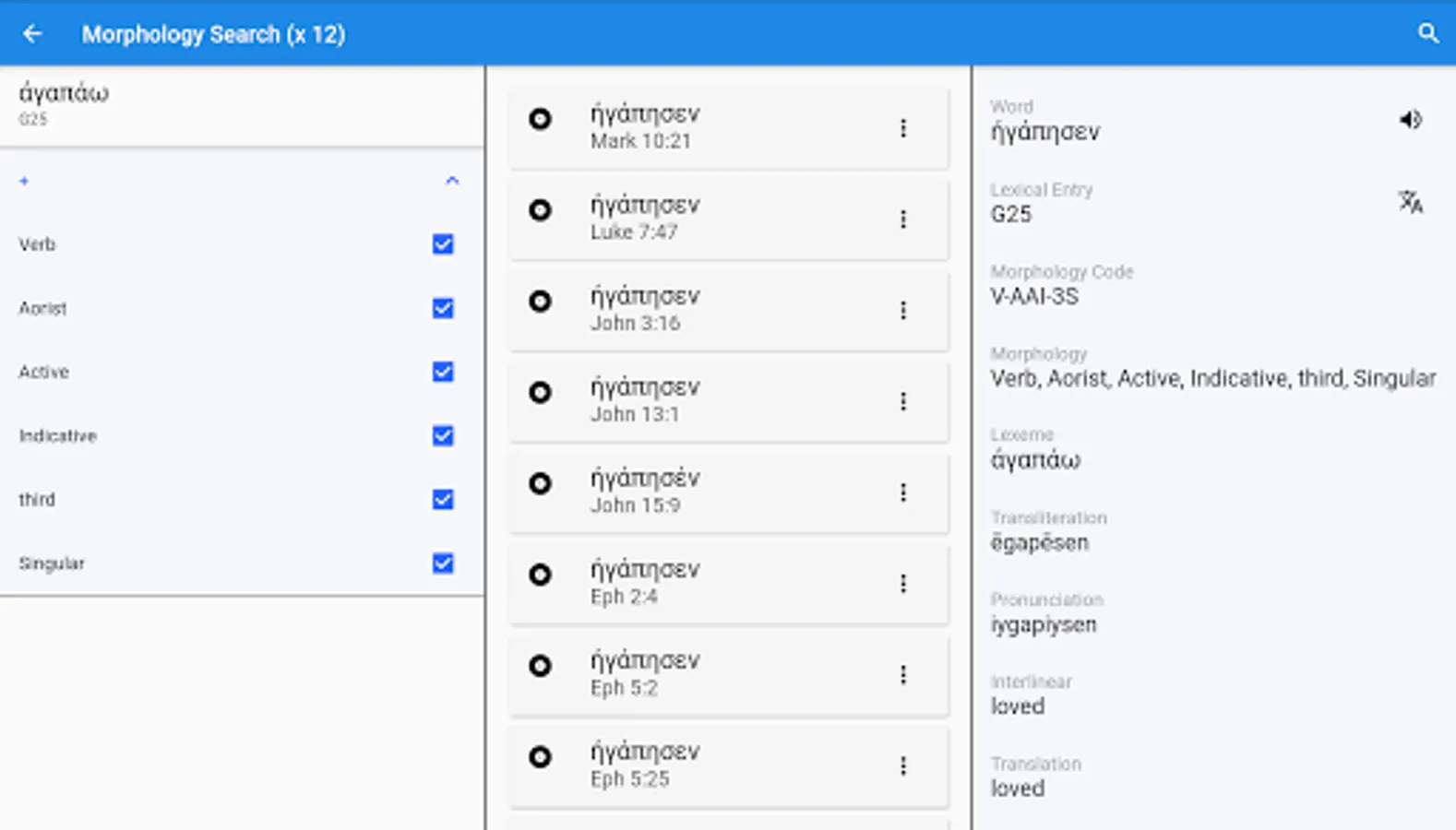
Task: Open search with the magnifier icon
Action: pyautogui.click(x=1427, y=34)
